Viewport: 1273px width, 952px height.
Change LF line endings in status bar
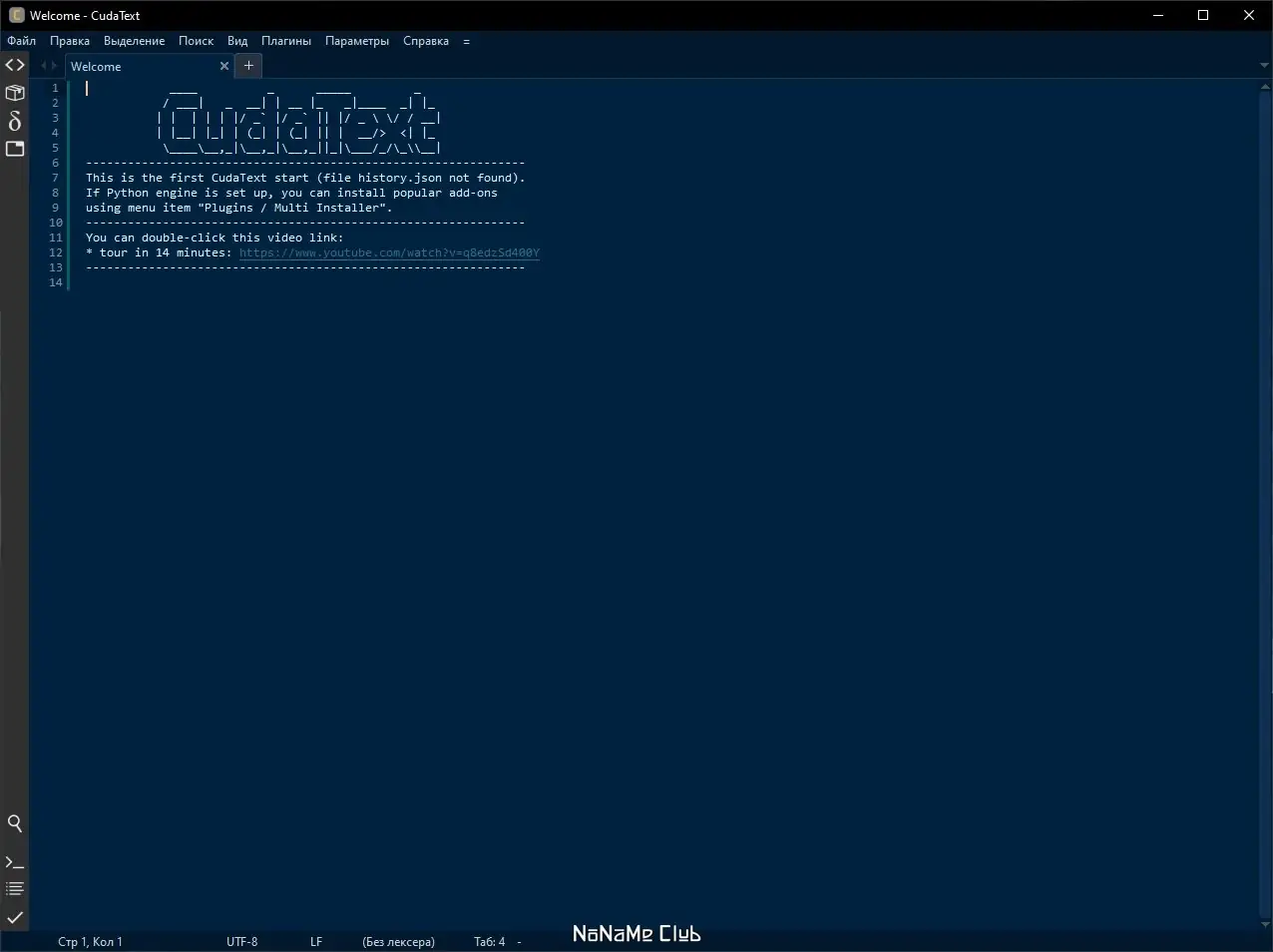click(x=316, y=942)
